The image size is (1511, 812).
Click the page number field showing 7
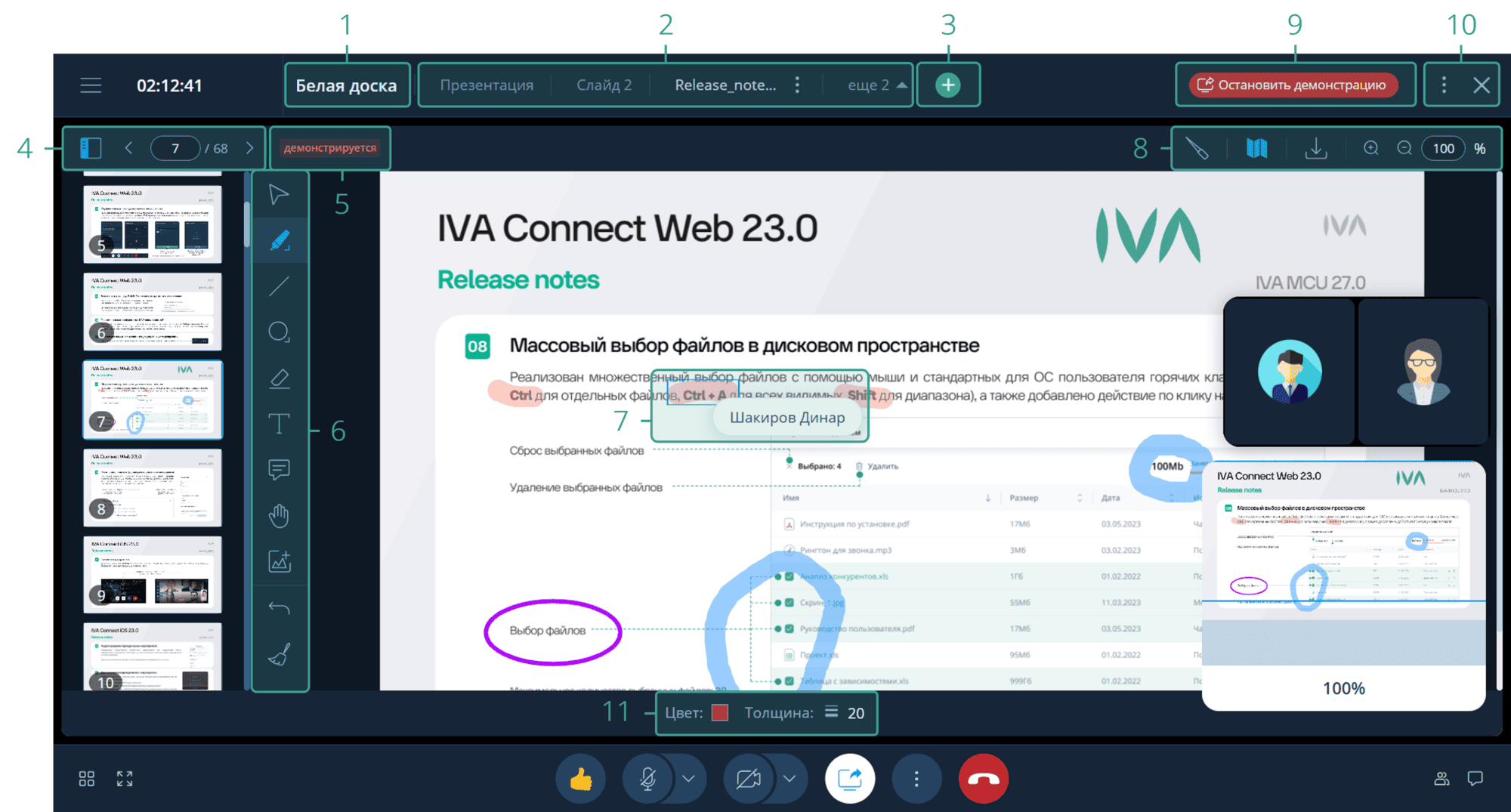(175, 148)
